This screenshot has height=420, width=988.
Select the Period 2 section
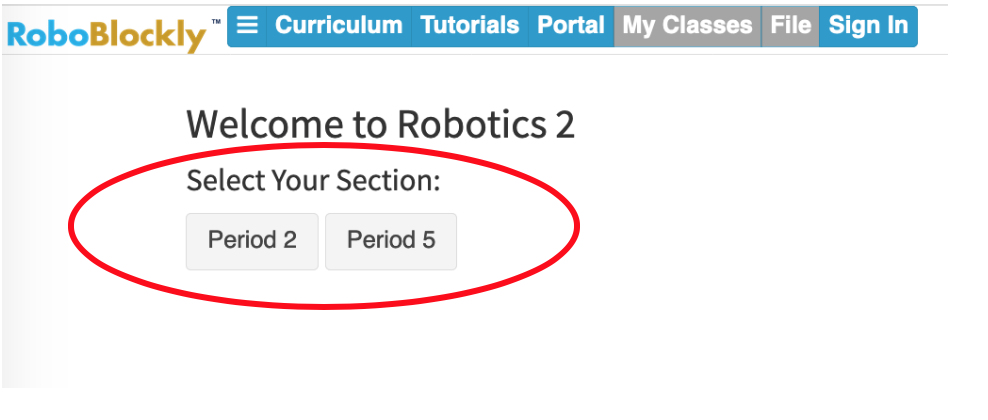(252, 241)
